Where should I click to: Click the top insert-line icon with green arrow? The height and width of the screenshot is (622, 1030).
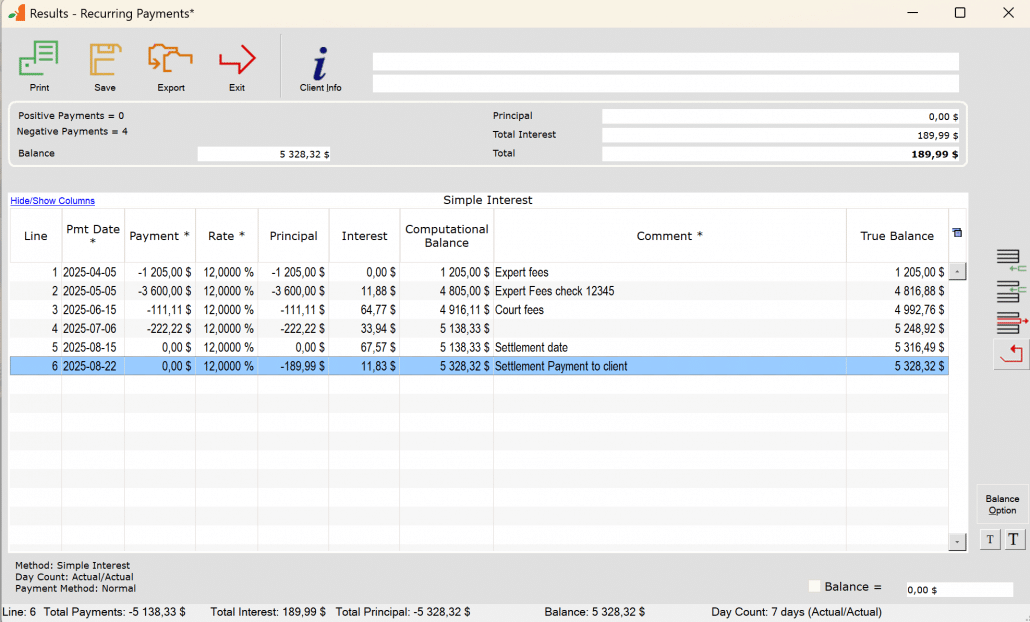(1011, 261)
